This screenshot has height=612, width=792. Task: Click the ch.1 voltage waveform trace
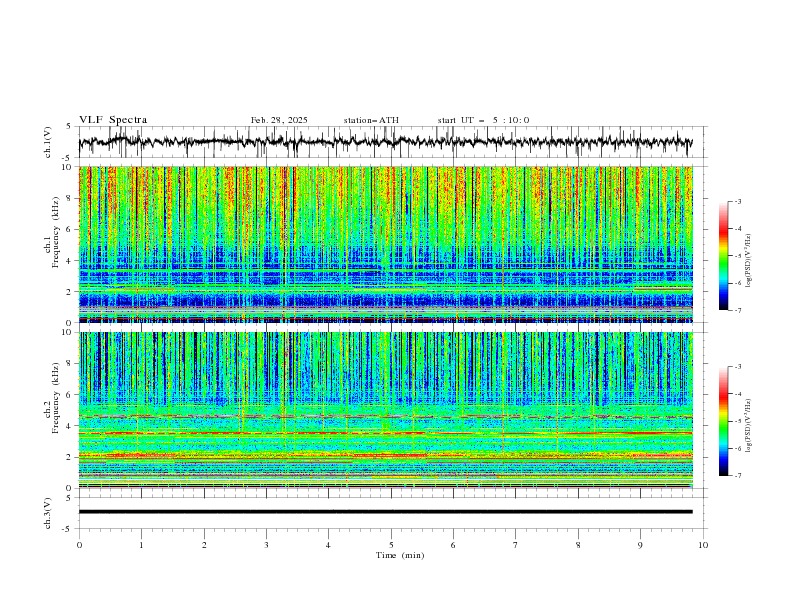(x=385, y=142)
